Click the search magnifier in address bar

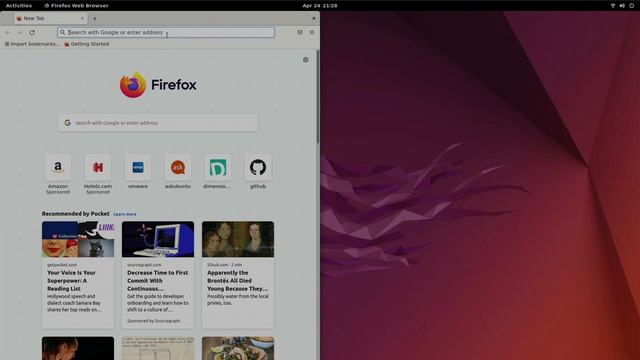tap(62, 32)
